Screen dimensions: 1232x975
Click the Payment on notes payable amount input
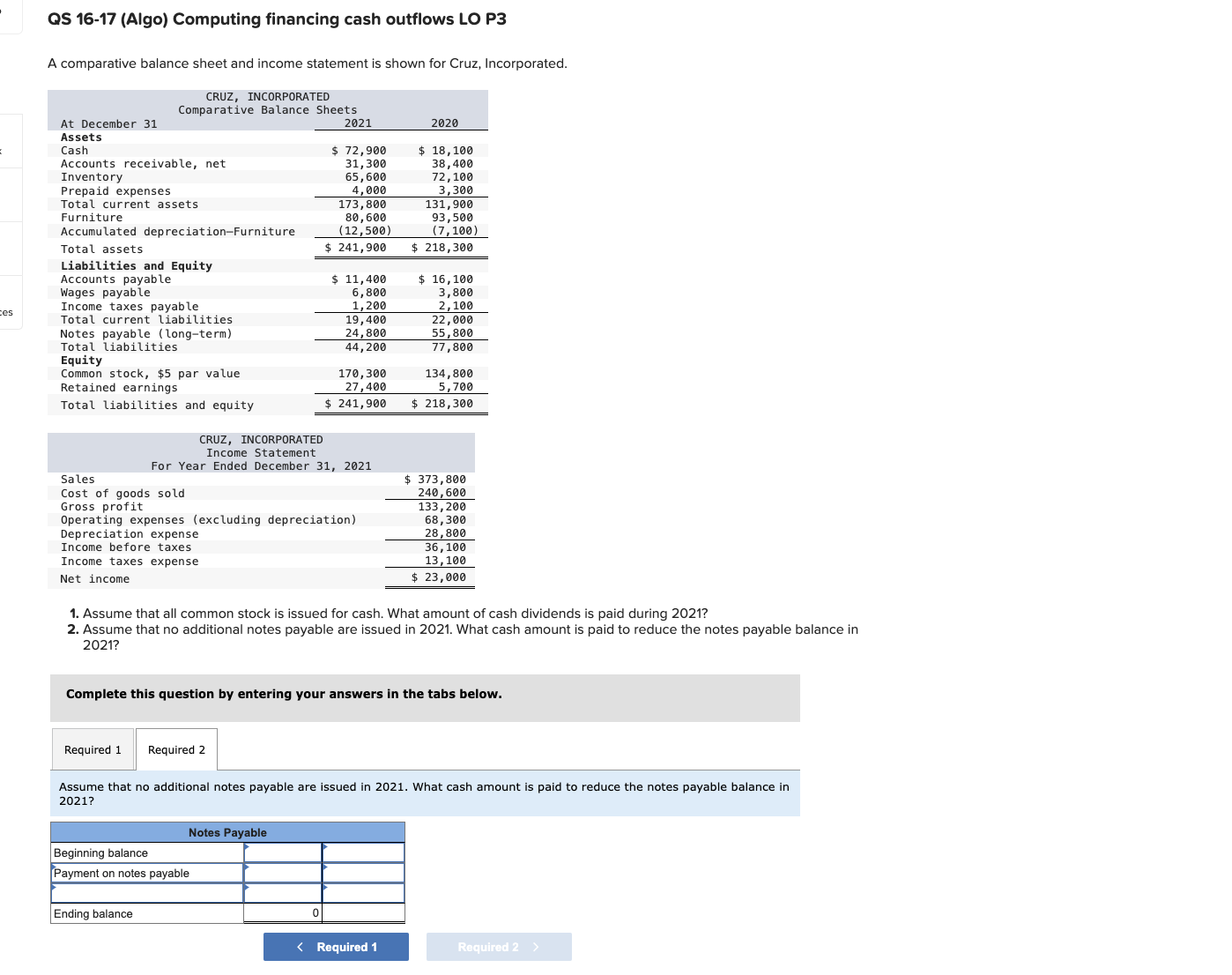282,873
